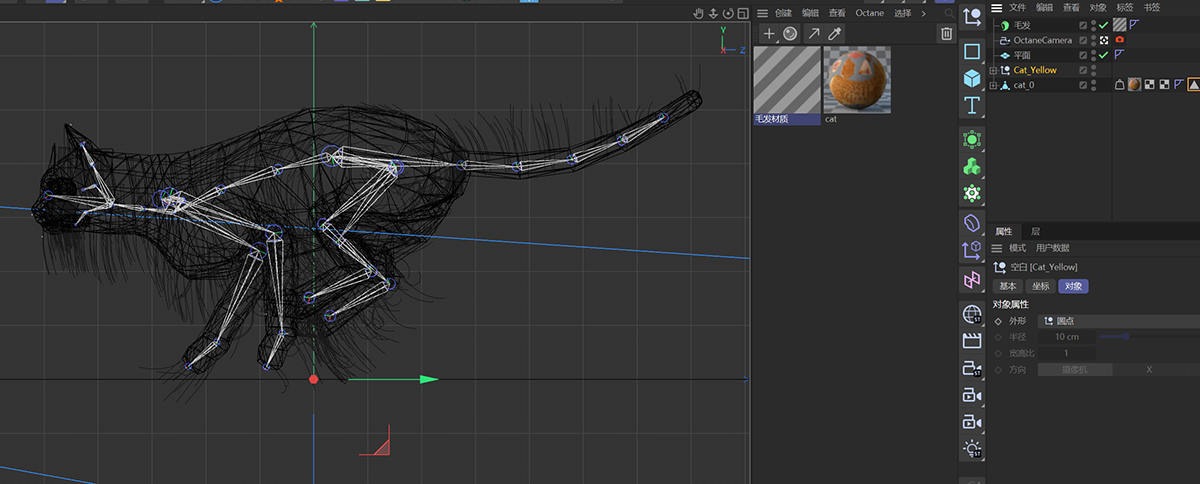This screenshot has height=484, width=1200.
Task: Click the 基本 button in attributes
Action: pyautogui.click(x=1008, y=286)
